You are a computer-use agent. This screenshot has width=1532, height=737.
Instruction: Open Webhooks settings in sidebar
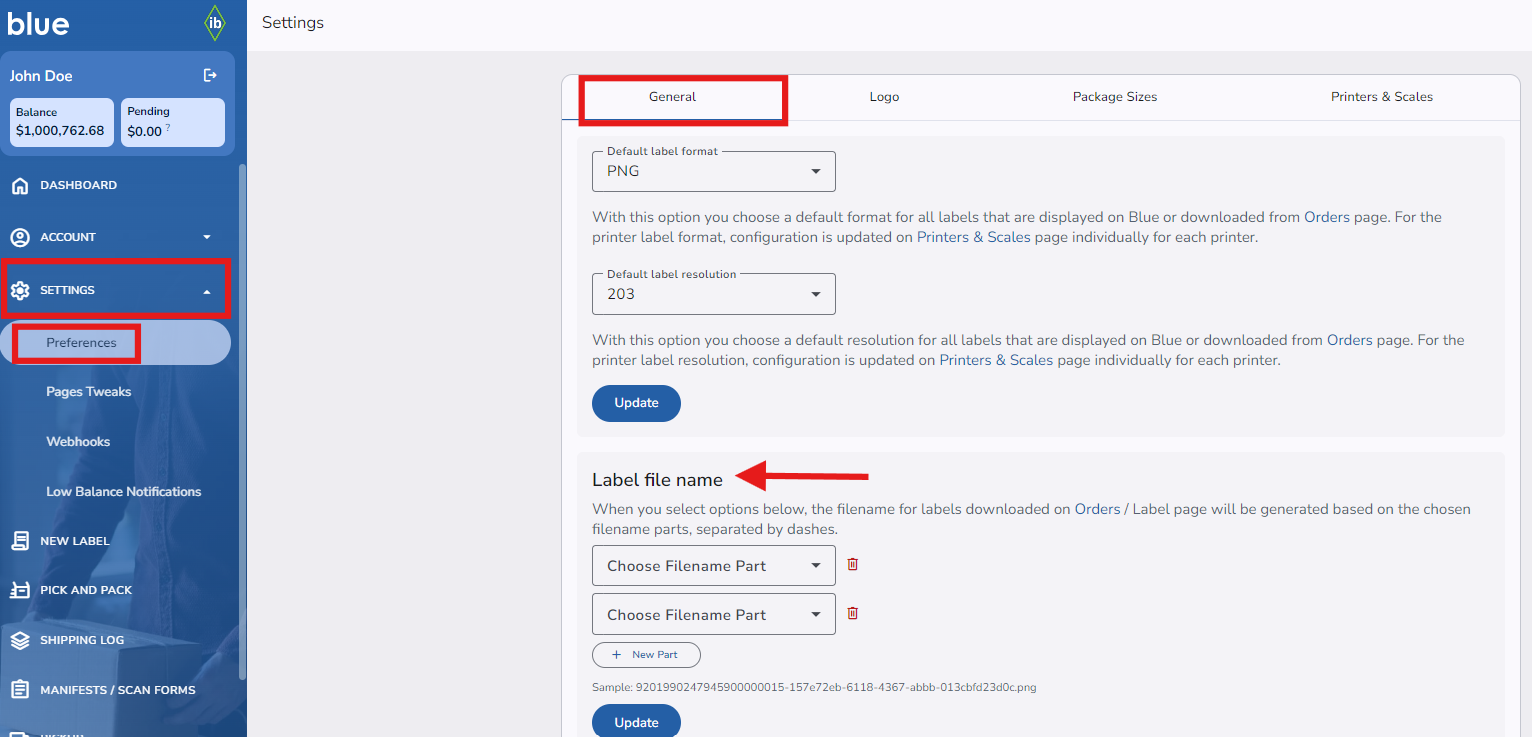(x=78, y=442)
